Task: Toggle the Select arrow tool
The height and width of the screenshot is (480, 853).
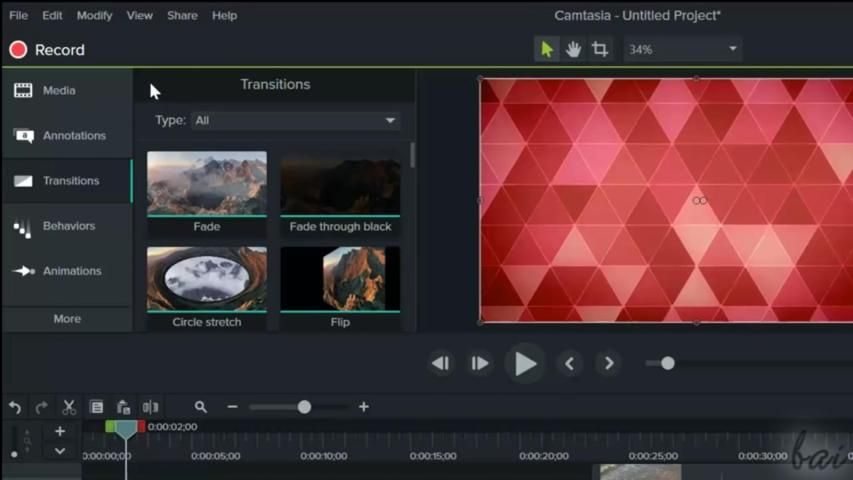Action: coord(547,49)
